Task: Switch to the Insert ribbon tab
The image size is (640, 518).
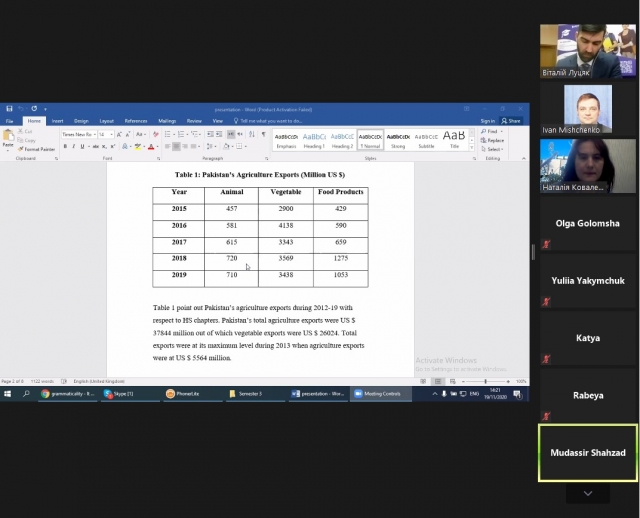Action: click(x=57, y=120)
